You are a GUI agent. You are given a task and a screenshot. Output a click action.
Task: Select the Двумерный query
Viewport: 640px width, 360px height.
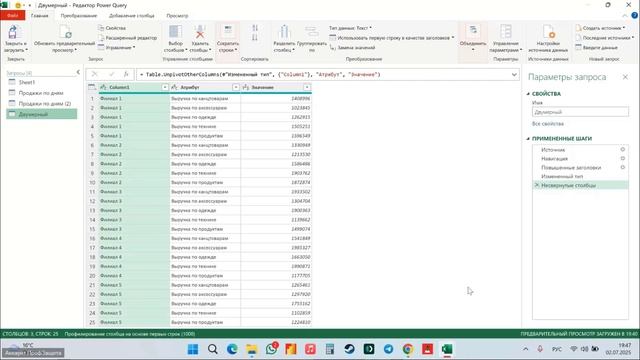pos(41,114)
